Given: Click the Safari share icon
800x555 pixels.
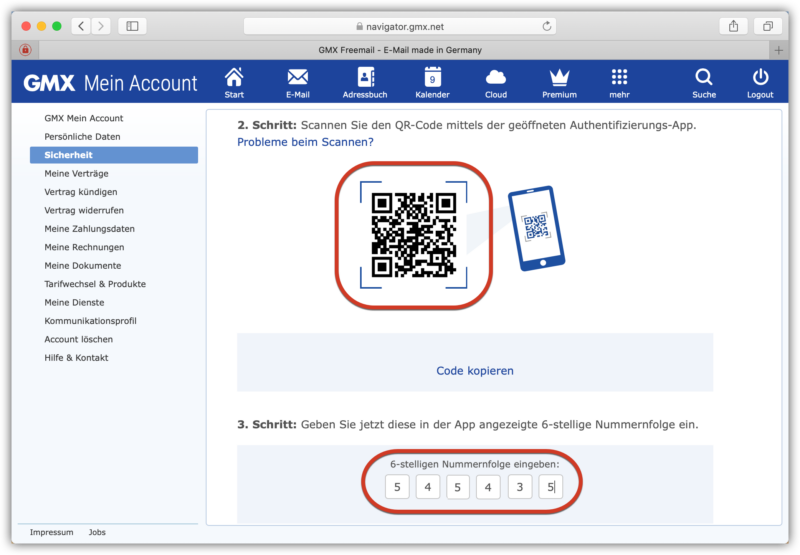Looking at the screenshot, I should tap(733, 25).
